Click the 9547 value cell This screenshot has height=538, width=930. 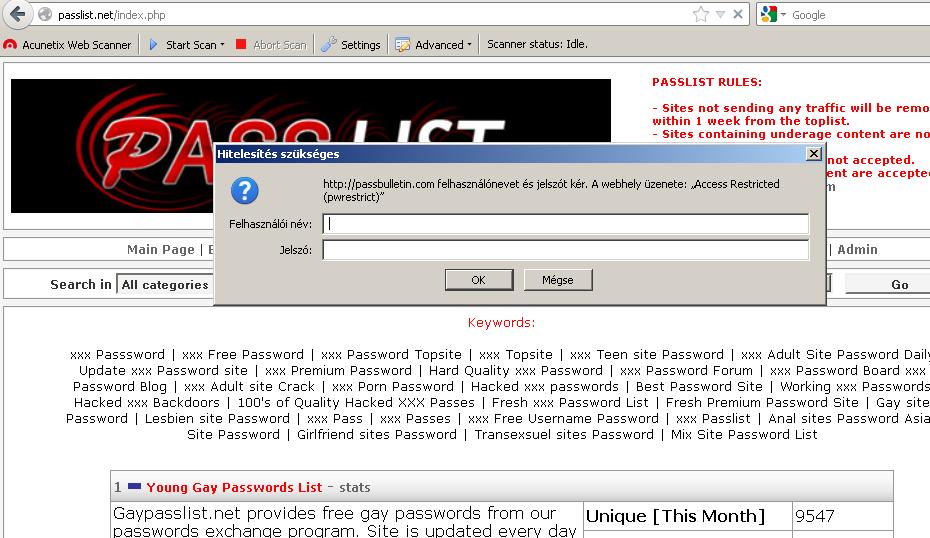point(843,516)
